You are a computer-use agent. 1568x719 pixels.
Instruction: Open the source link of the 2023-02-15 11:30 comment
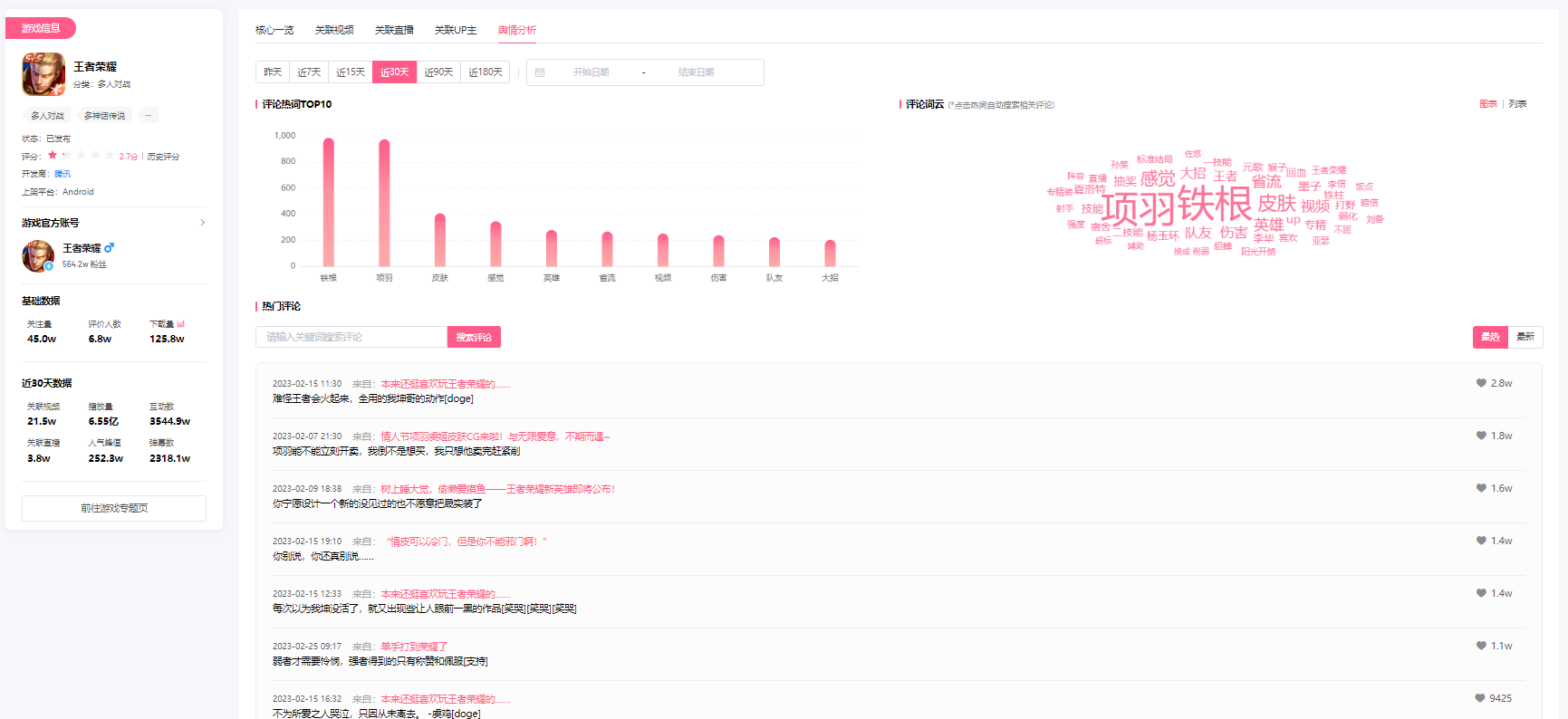coord(446,384)
